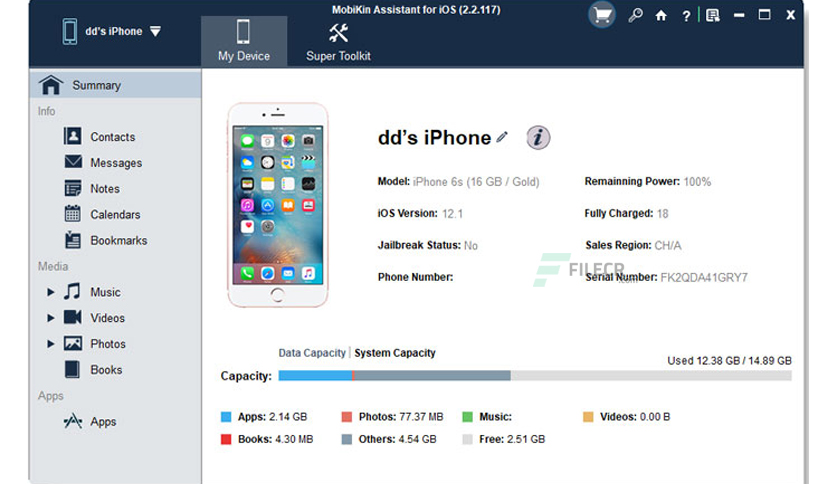
Task: Click the light gray Free legend swatch
Action: coord(468,439)
